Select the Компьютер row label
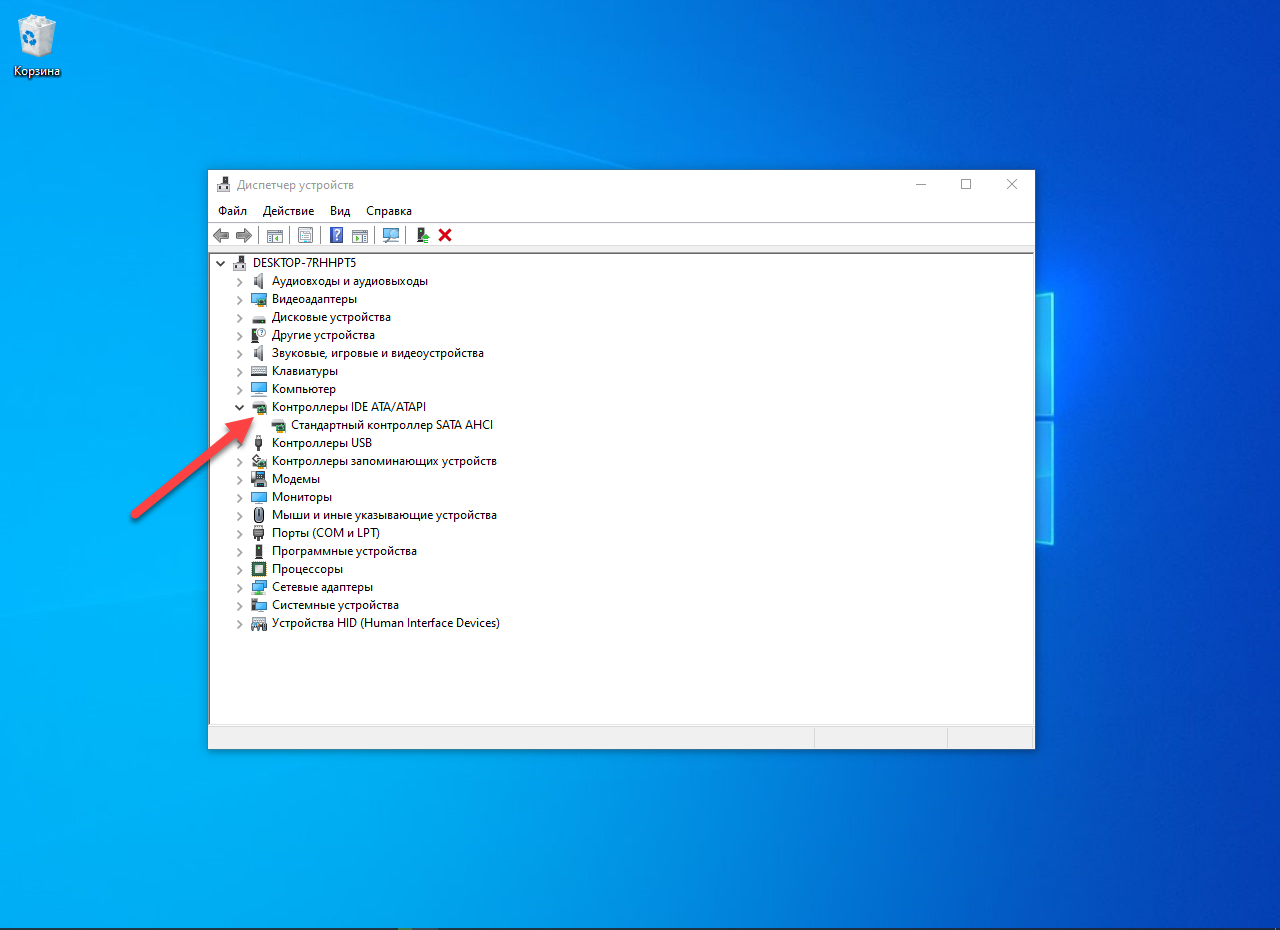 pyautogui.click(x=304, y=389)
